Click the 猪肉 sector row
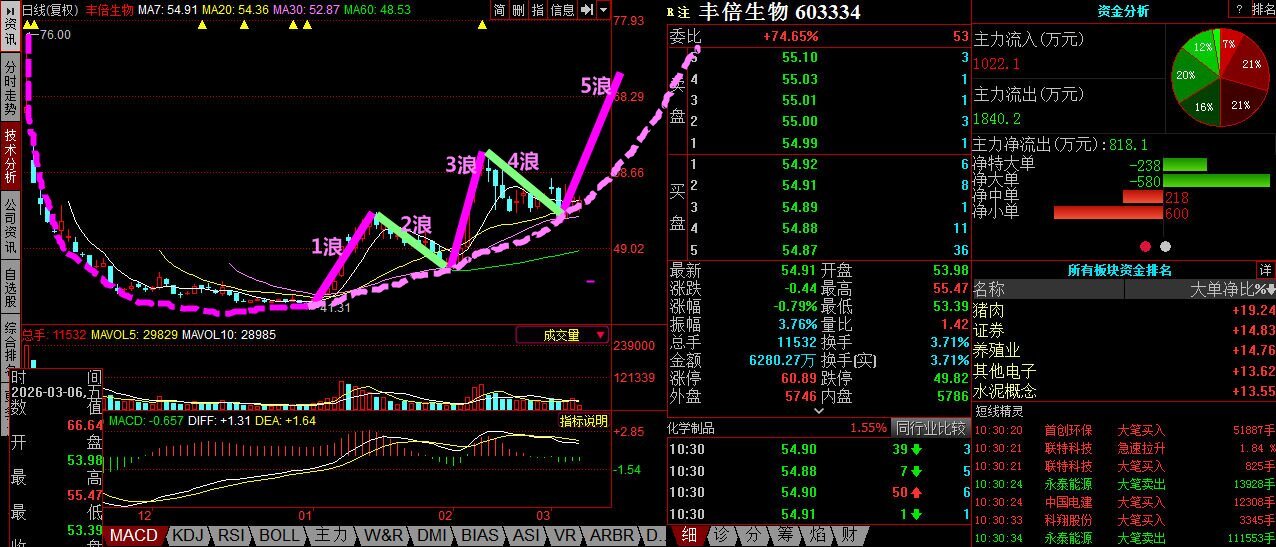Viewport: 1276px width, 547px height. [x=1124, y=310]
